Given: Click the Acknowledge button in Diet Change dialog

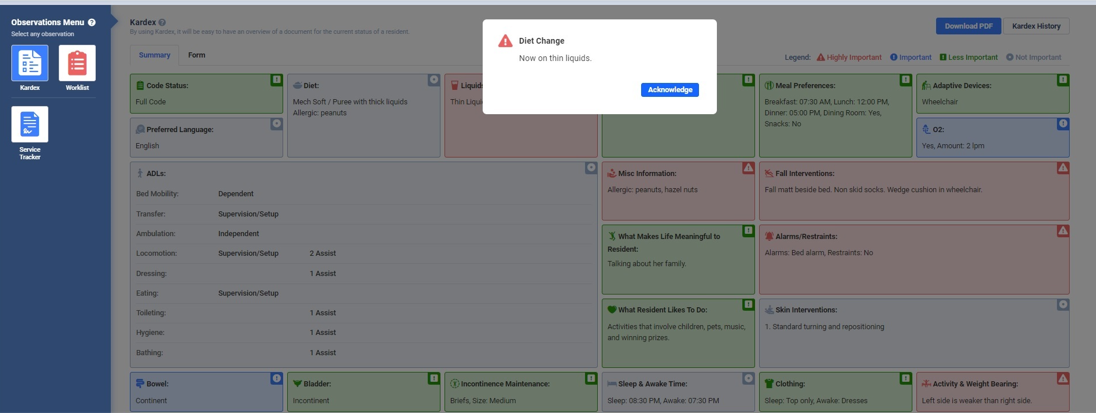Looking at the screenshot, I should tap(670, 90).
